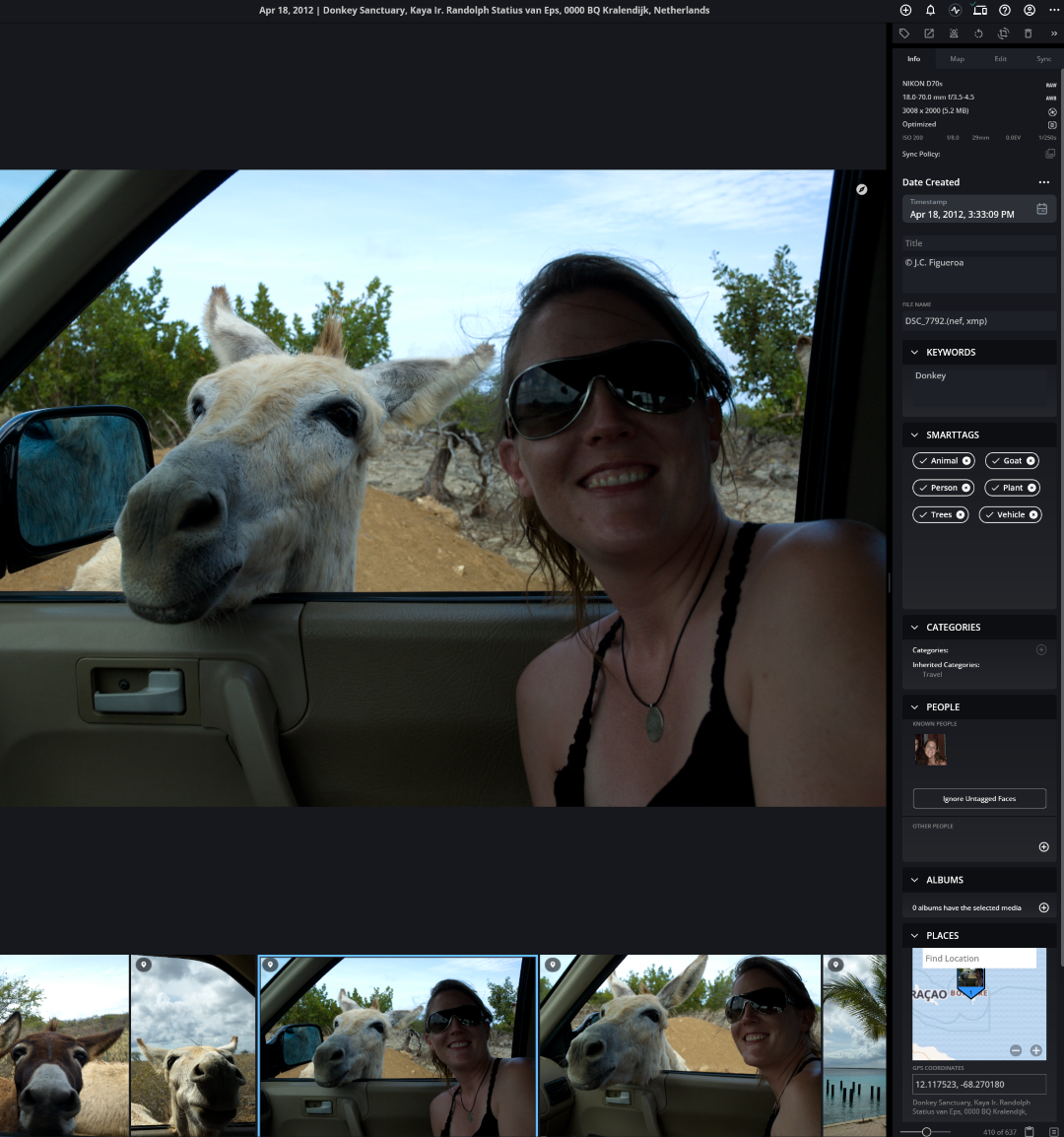
Task: Zoom in the Places map
Action: pos(1036,1050)
